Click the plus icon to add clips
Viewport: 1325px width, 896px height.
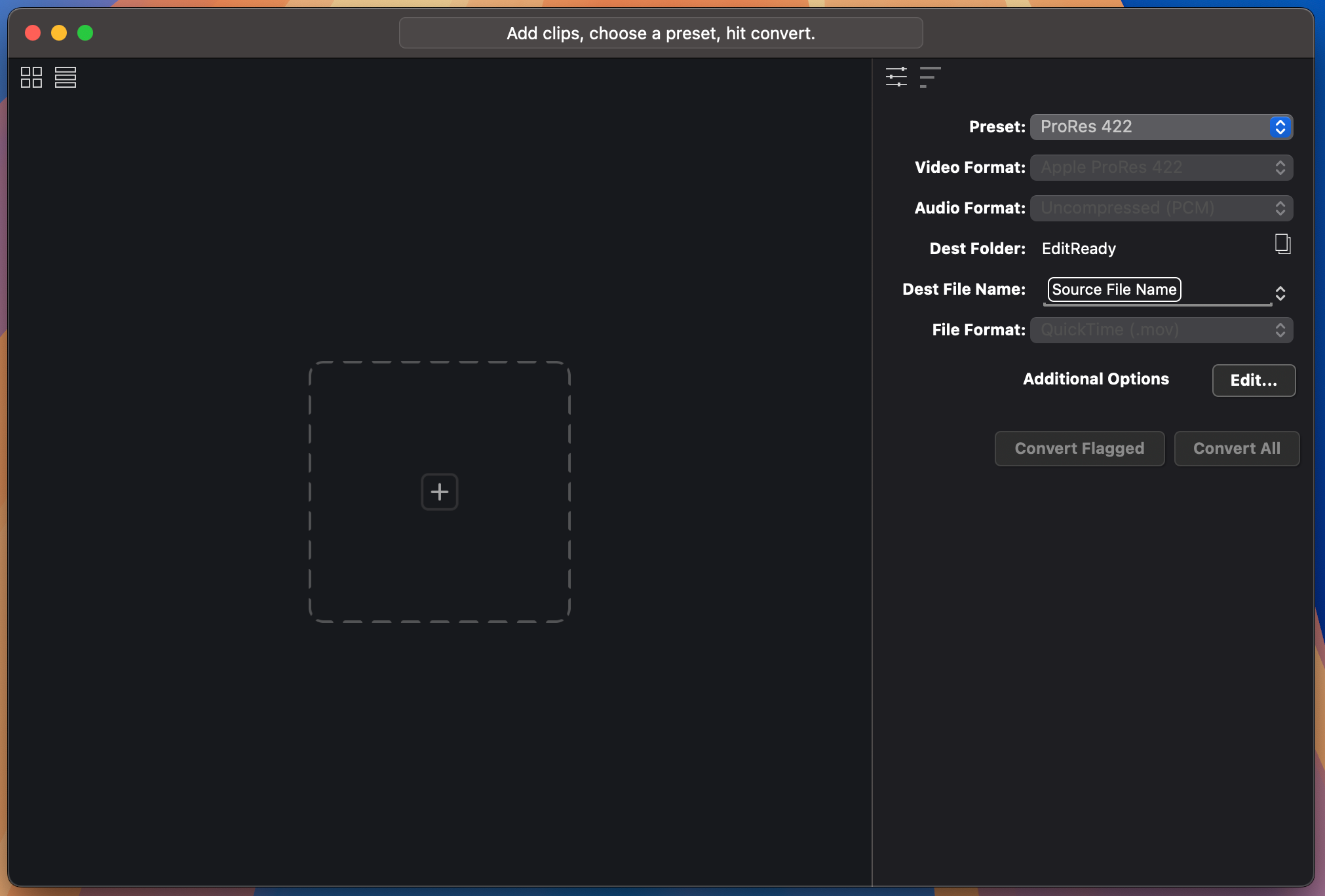pyautogui.click(x=438, y=491)
